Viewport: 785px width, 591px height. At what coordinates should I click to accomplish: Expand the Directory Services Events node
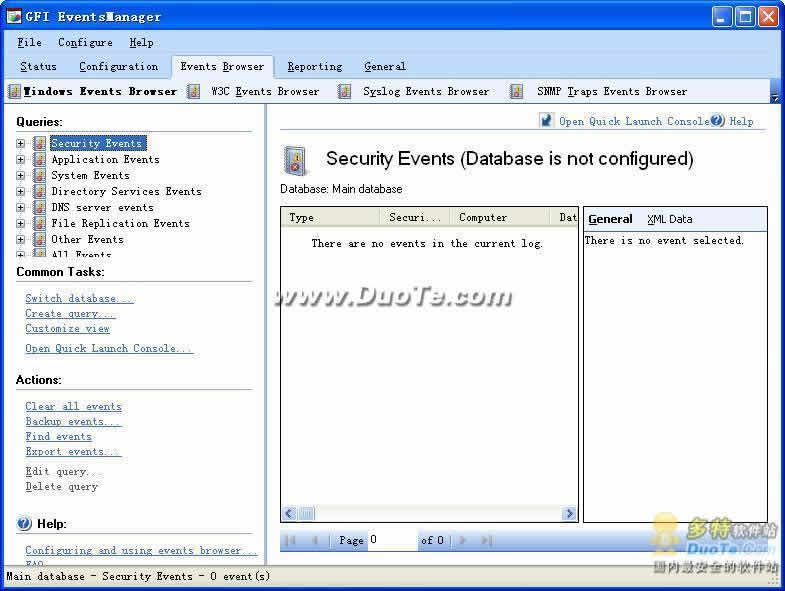tap(21, 191)
